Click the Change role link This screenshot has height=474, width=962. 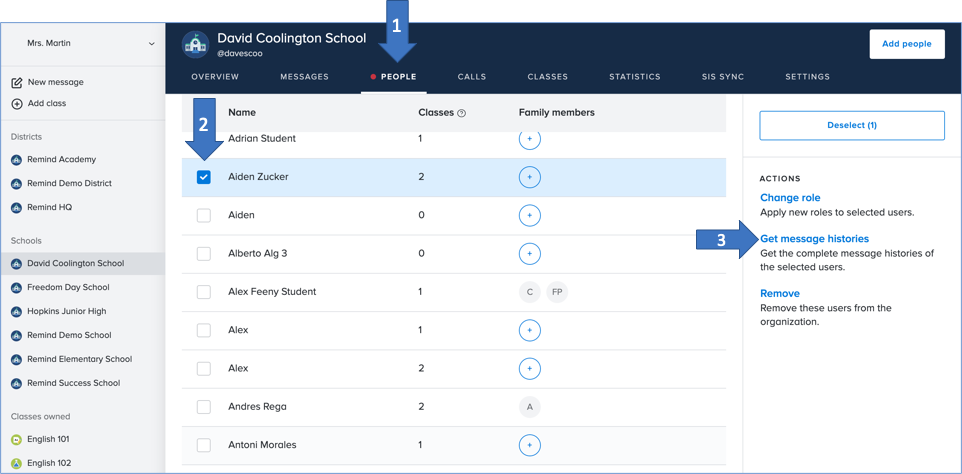790,198
